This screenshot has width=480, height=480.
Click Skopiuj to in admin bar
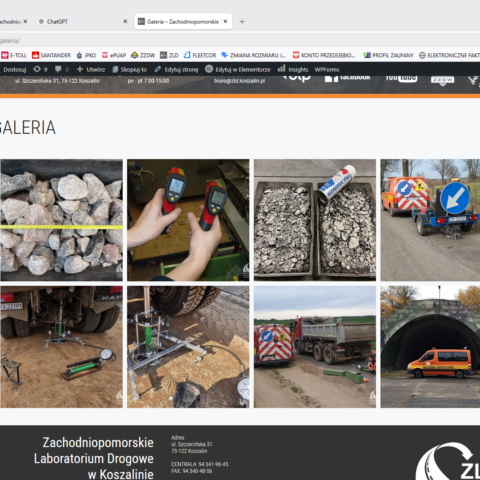[129, 69]
